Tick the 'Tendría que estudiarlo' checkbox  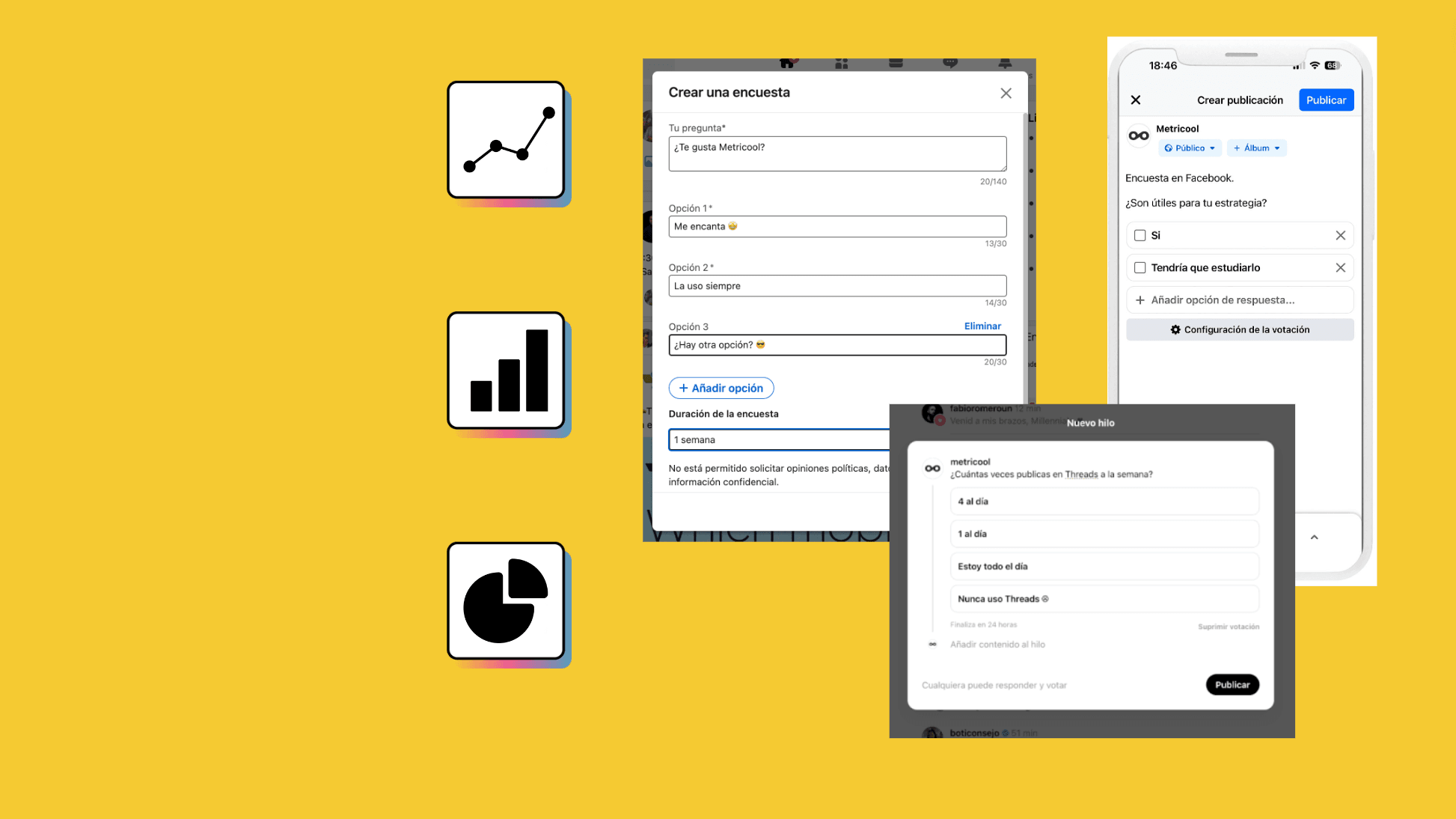(x=1140, y=268)
